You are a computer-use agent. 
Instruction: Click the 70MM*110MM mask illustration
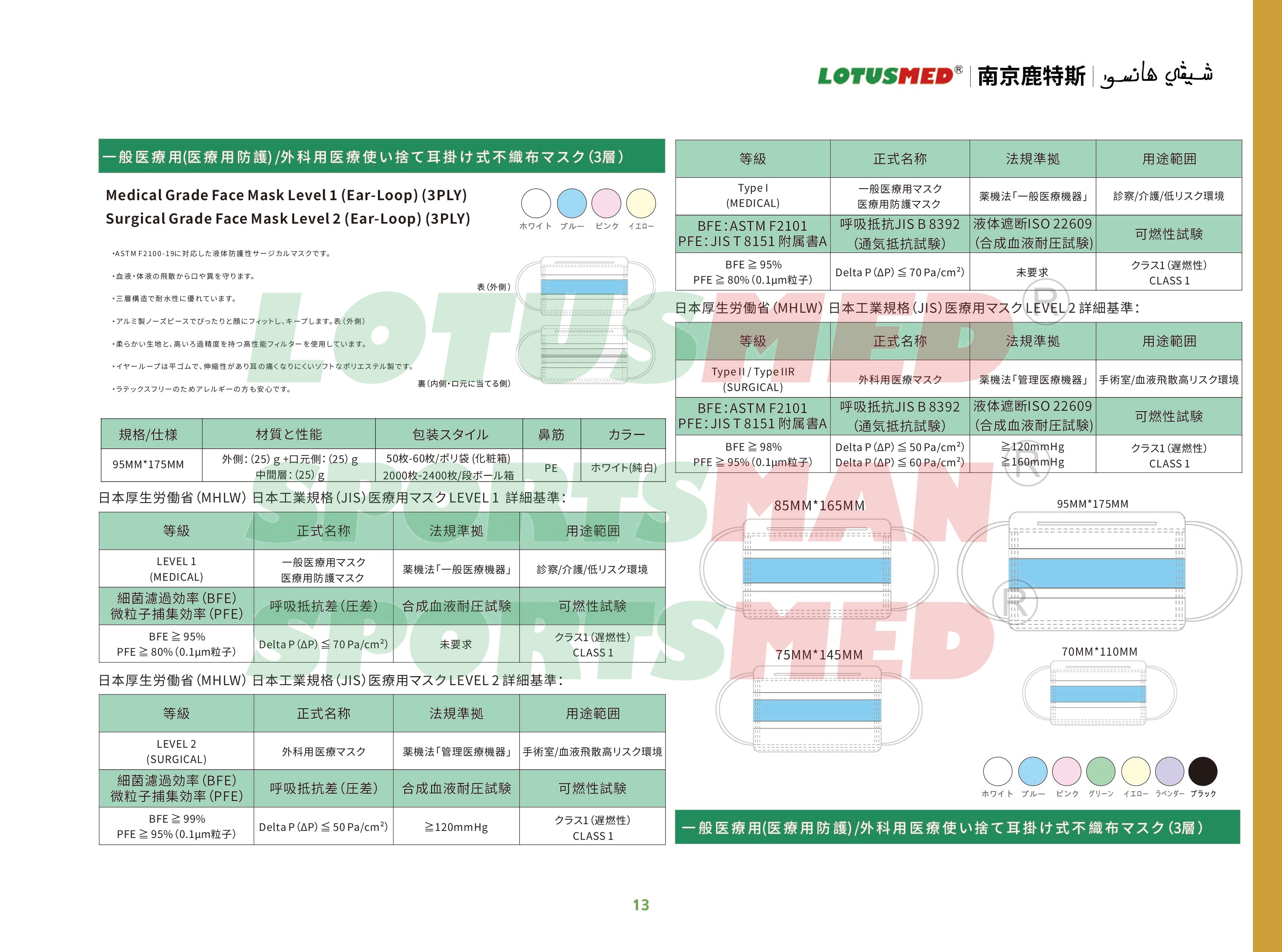click(x=1099, y=693)
